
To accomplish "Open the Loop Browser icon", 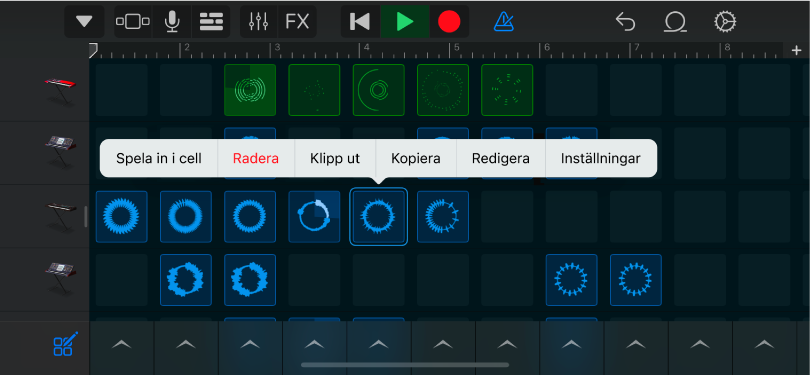I will click(675, 22).
